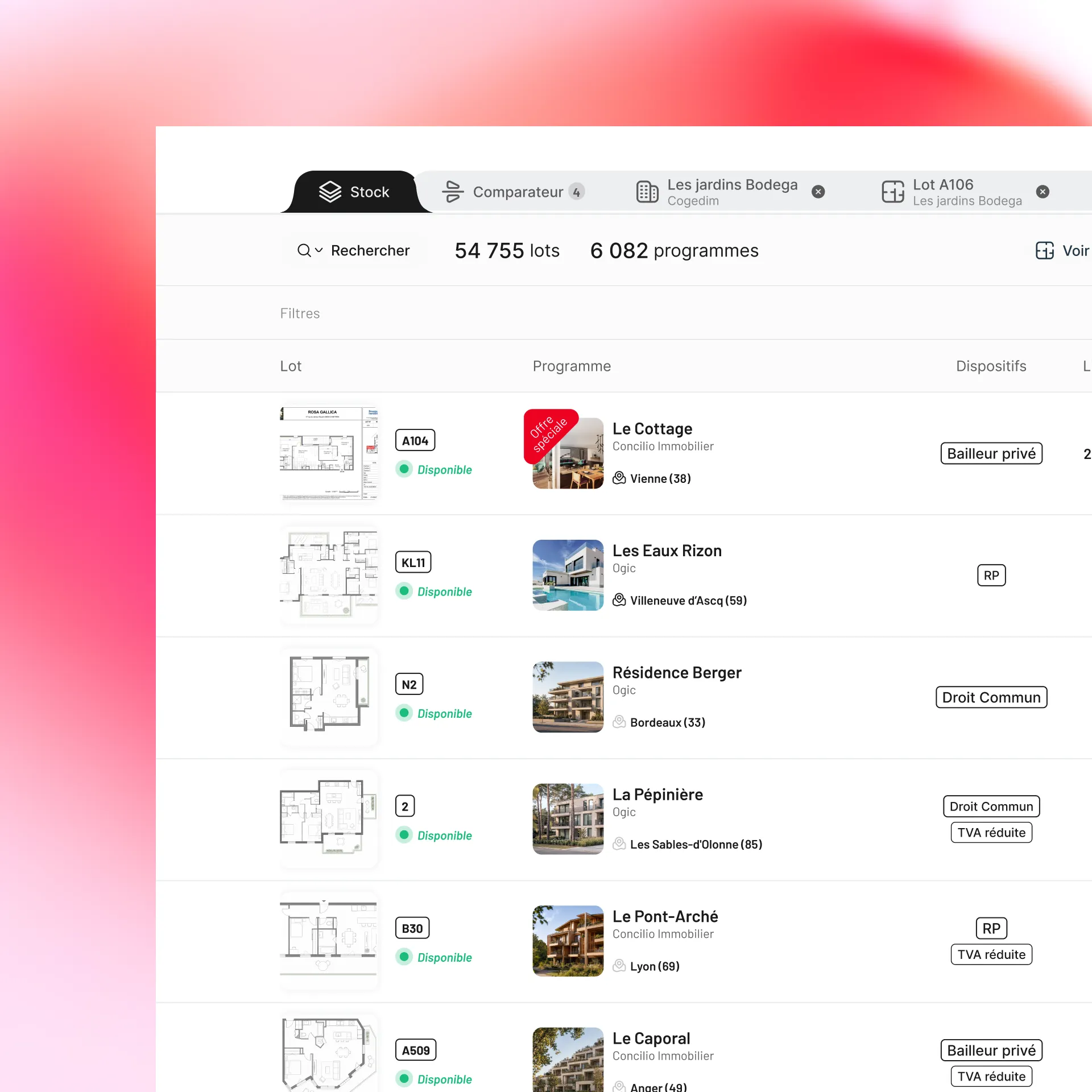Click the Les Eaux Rizon program photo
The height and width of the screenshot is (1092, 1092).
(x=568, y=575)
